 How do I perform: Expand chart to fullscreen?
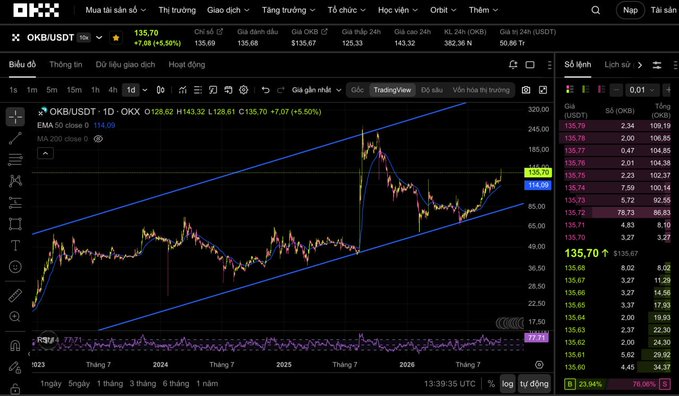point(543,90)
